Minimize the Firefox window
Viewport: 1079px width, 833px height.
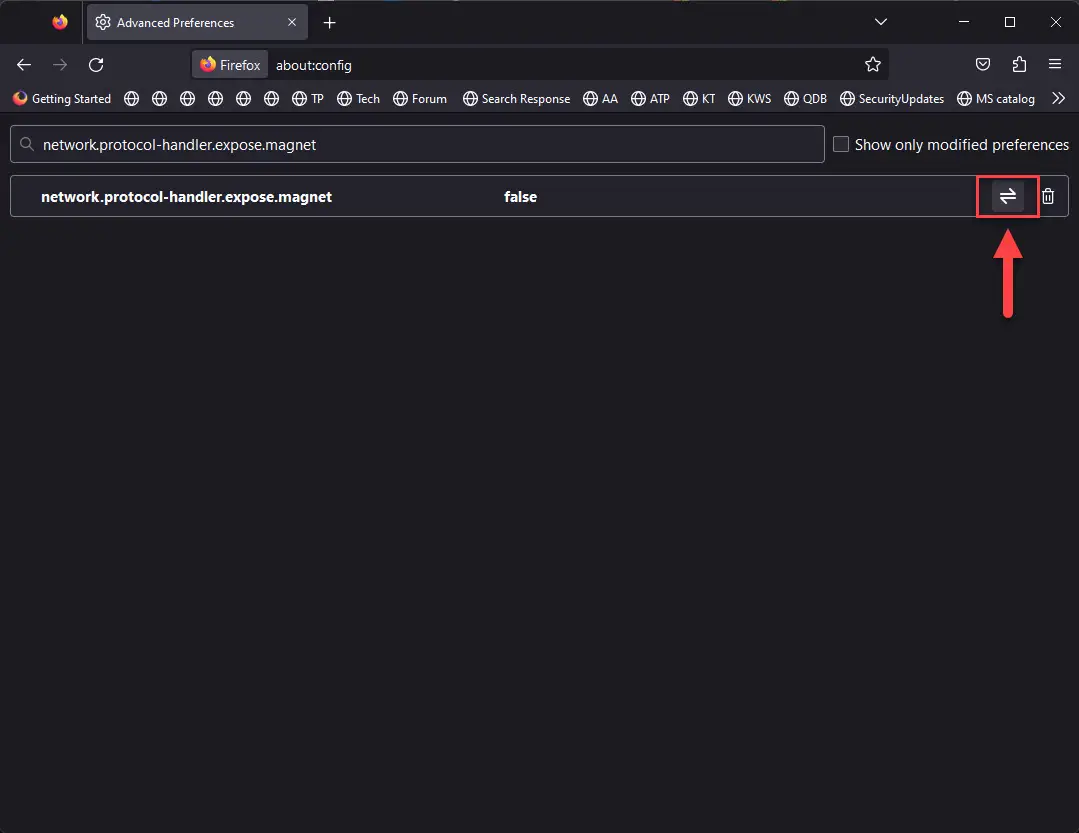coord(964,22)
